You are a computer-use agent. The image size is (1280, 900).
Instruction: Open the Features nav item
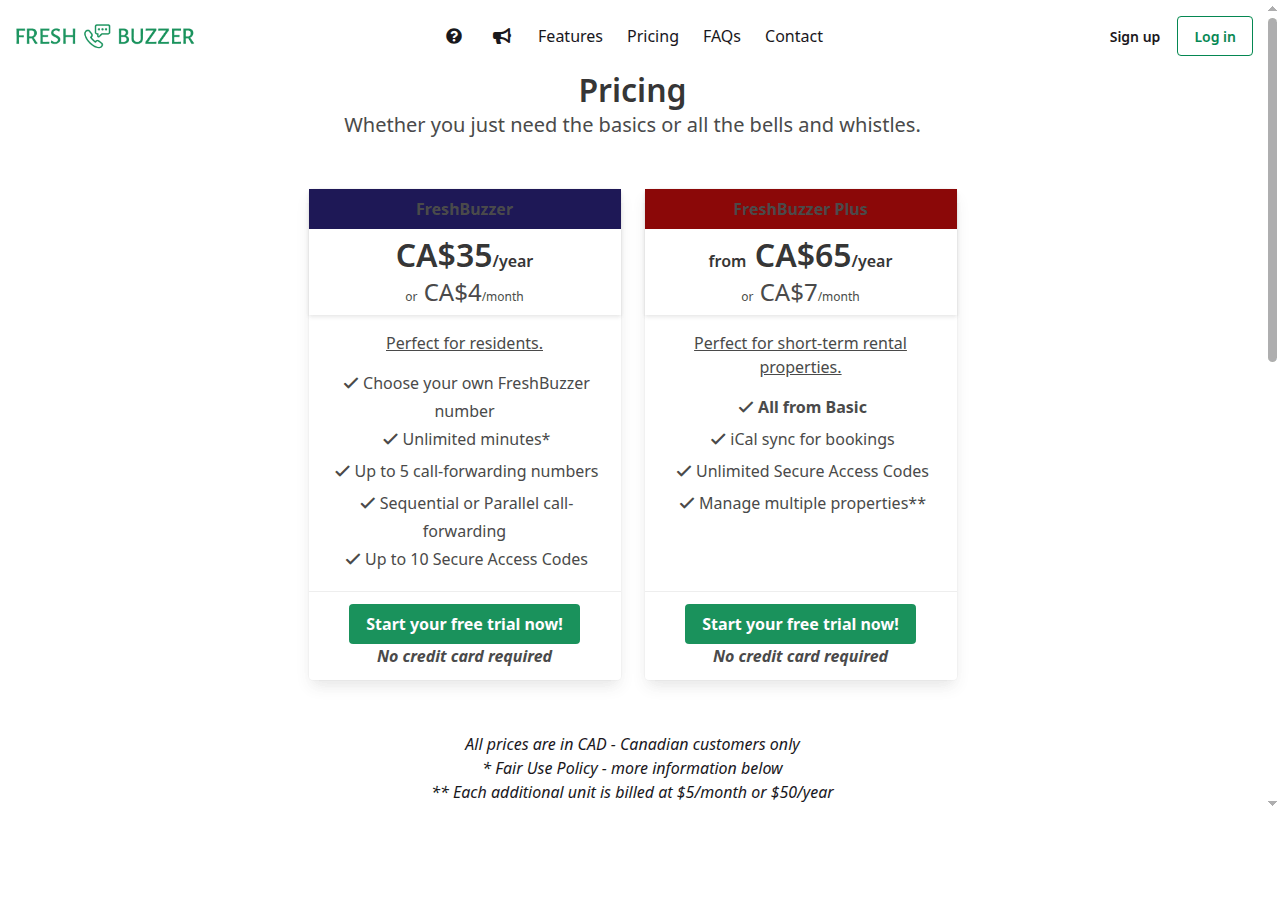click(x=570, y=36)
